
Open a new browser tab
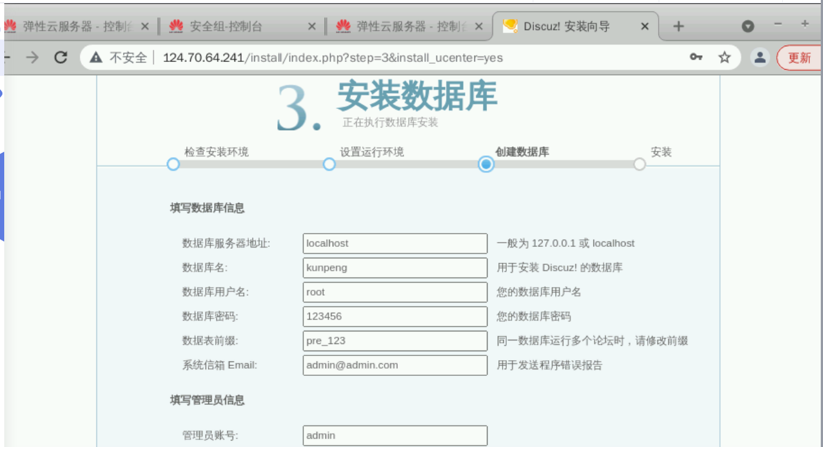[679, 26]
